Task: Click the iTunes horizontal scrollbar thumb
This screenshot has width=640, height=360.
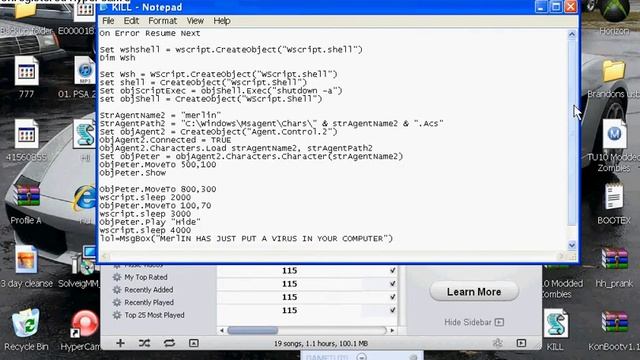Action: pos(253,330)
